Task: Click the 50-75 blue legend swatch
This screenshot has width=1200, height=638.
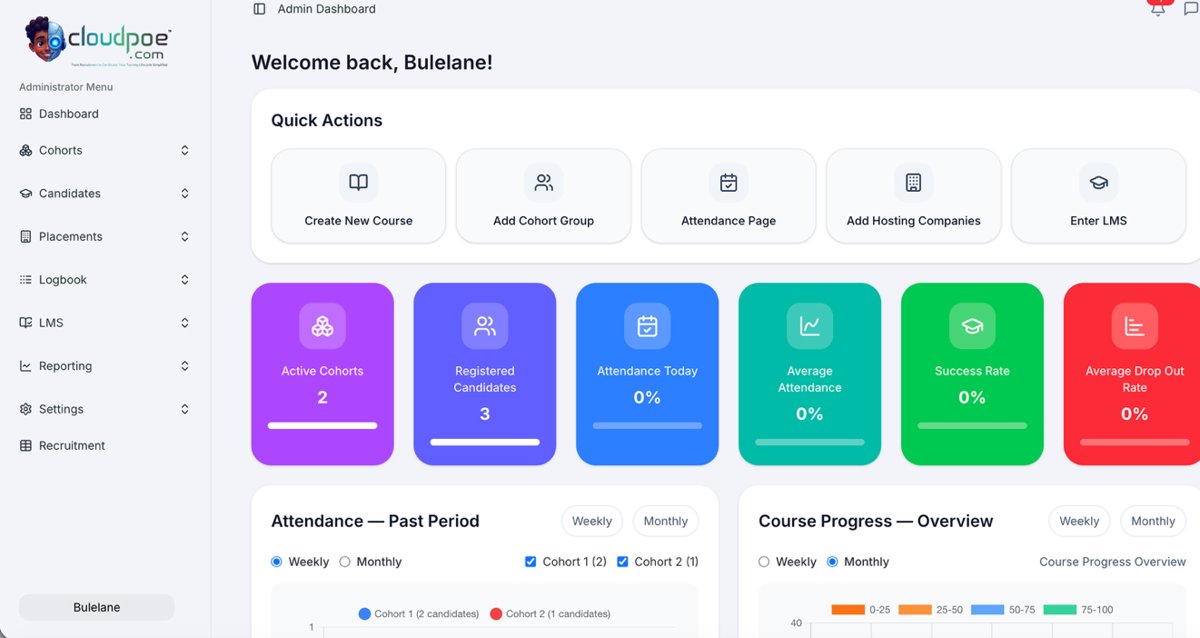Action: click(988, 609)
